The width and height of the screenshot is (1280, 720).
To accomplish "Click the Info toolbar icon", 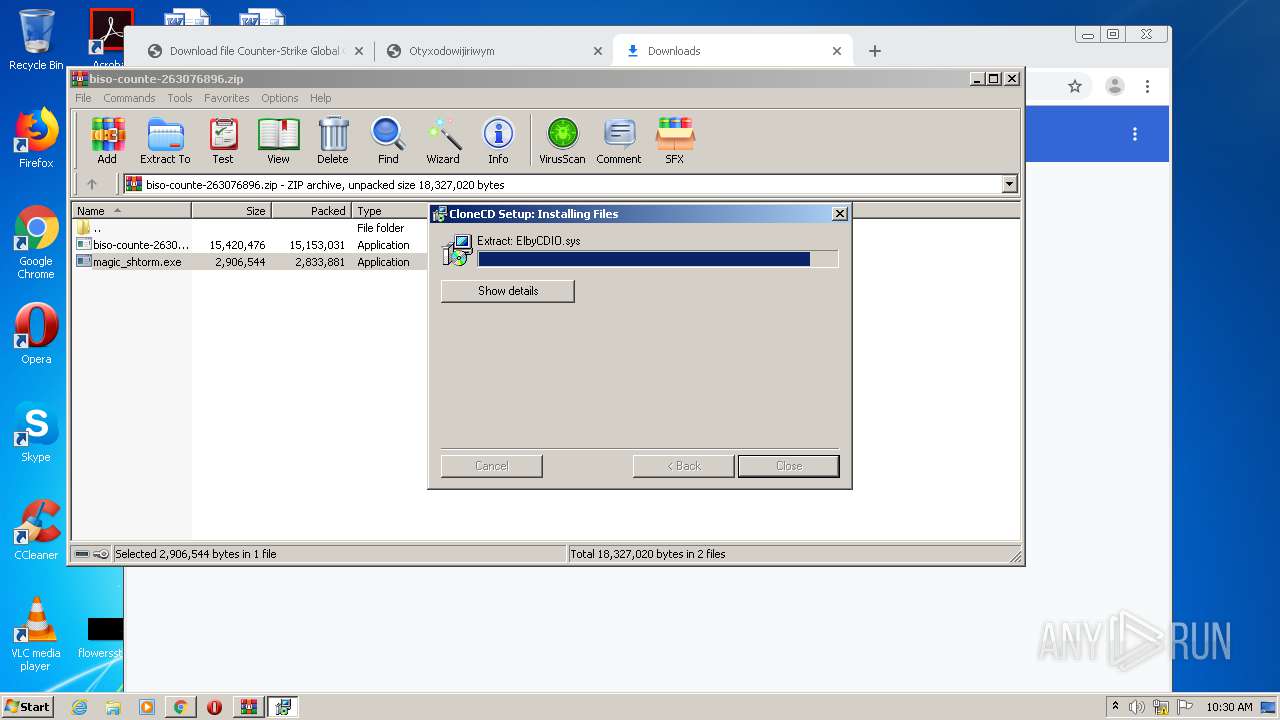I will coord(498,140).
